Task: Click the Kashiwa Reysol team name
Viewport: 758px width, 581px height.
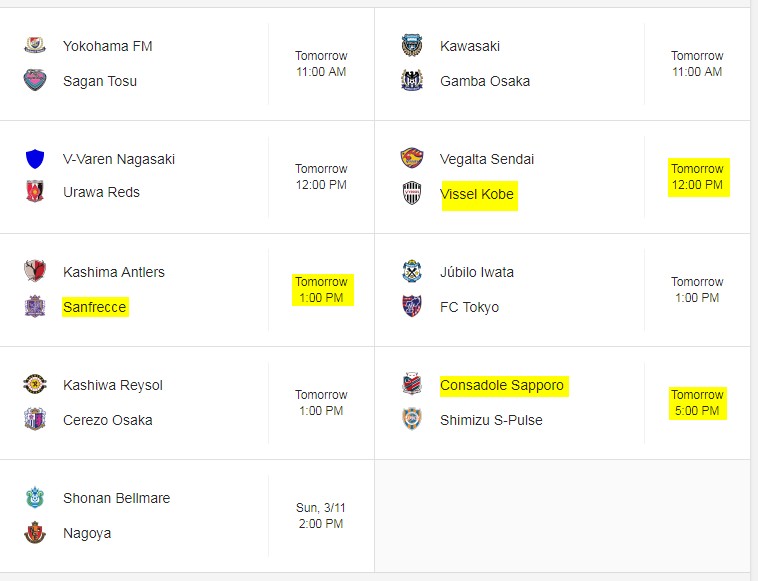Action: 113,385
